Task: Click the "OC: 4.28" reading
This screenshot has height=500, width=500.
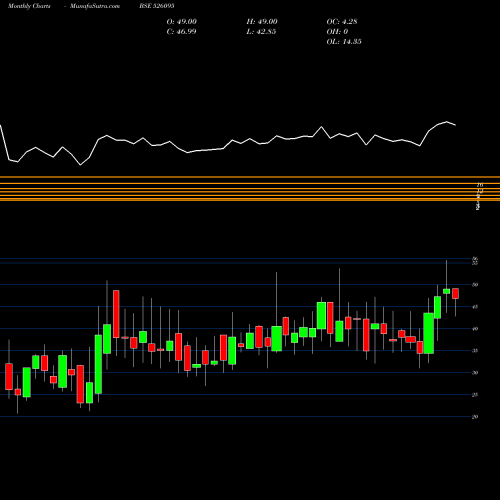Action: click(x=342, y=22)
